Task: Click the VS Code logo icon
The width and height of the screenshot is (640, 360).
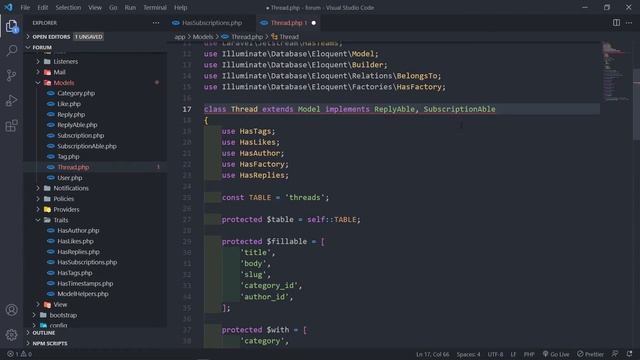Action: point(9,7)
